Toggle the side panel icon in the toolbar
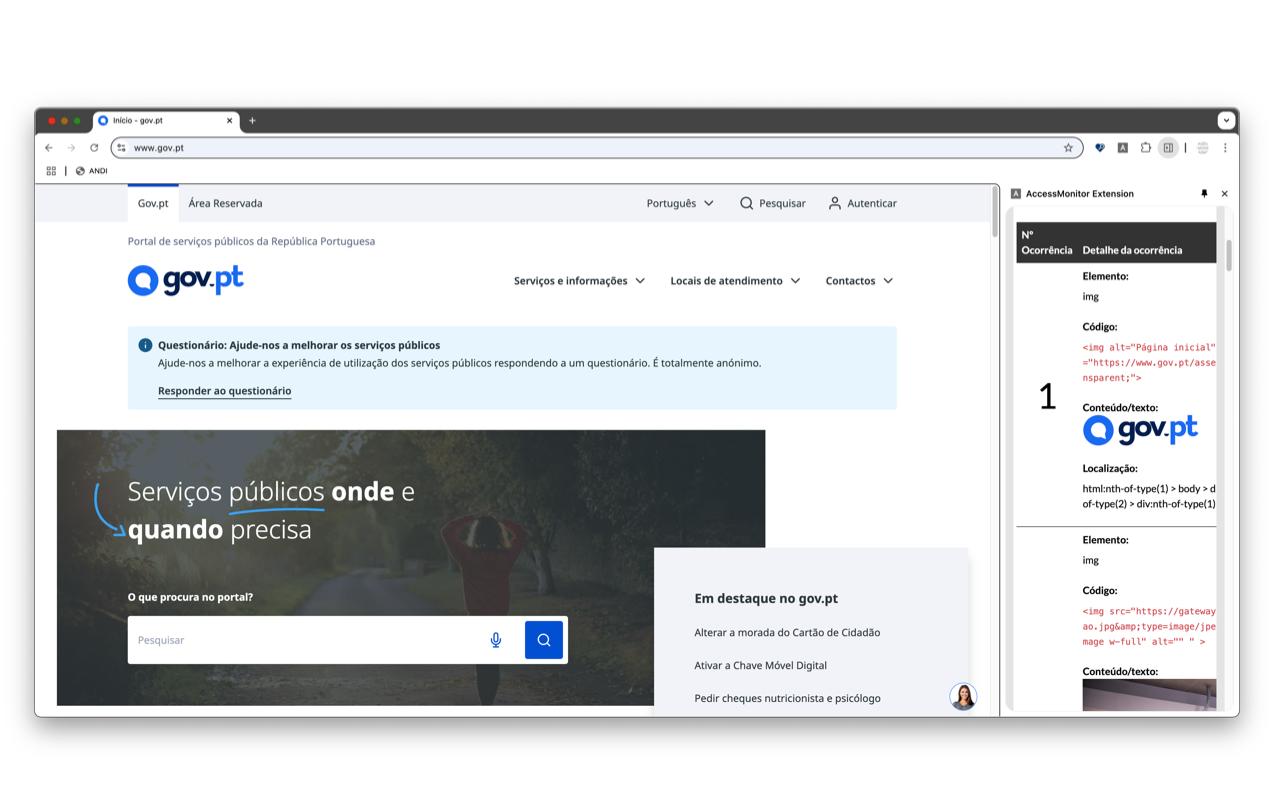Image resolution: width=1280 pixels, height=800 pixels. (x=1168, y=147)
